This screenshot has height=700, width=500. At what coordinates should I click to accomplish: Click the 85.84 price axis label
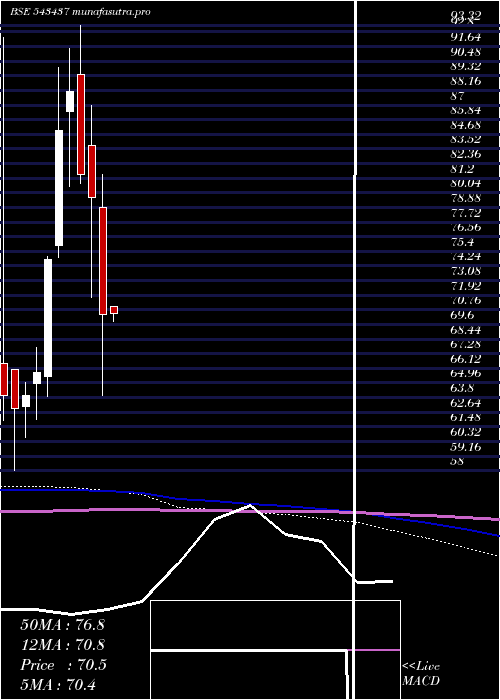[466, 110]
